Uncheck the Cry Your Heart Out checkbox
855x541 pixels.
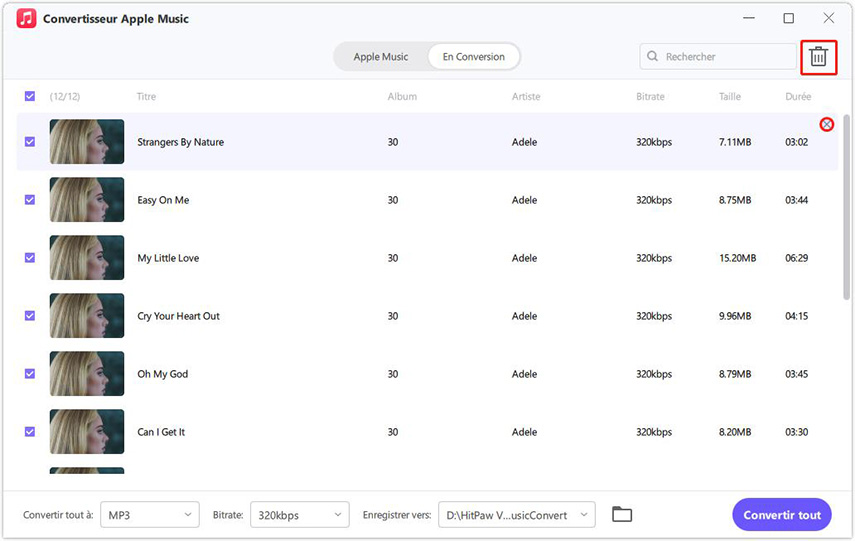(30, 316)
